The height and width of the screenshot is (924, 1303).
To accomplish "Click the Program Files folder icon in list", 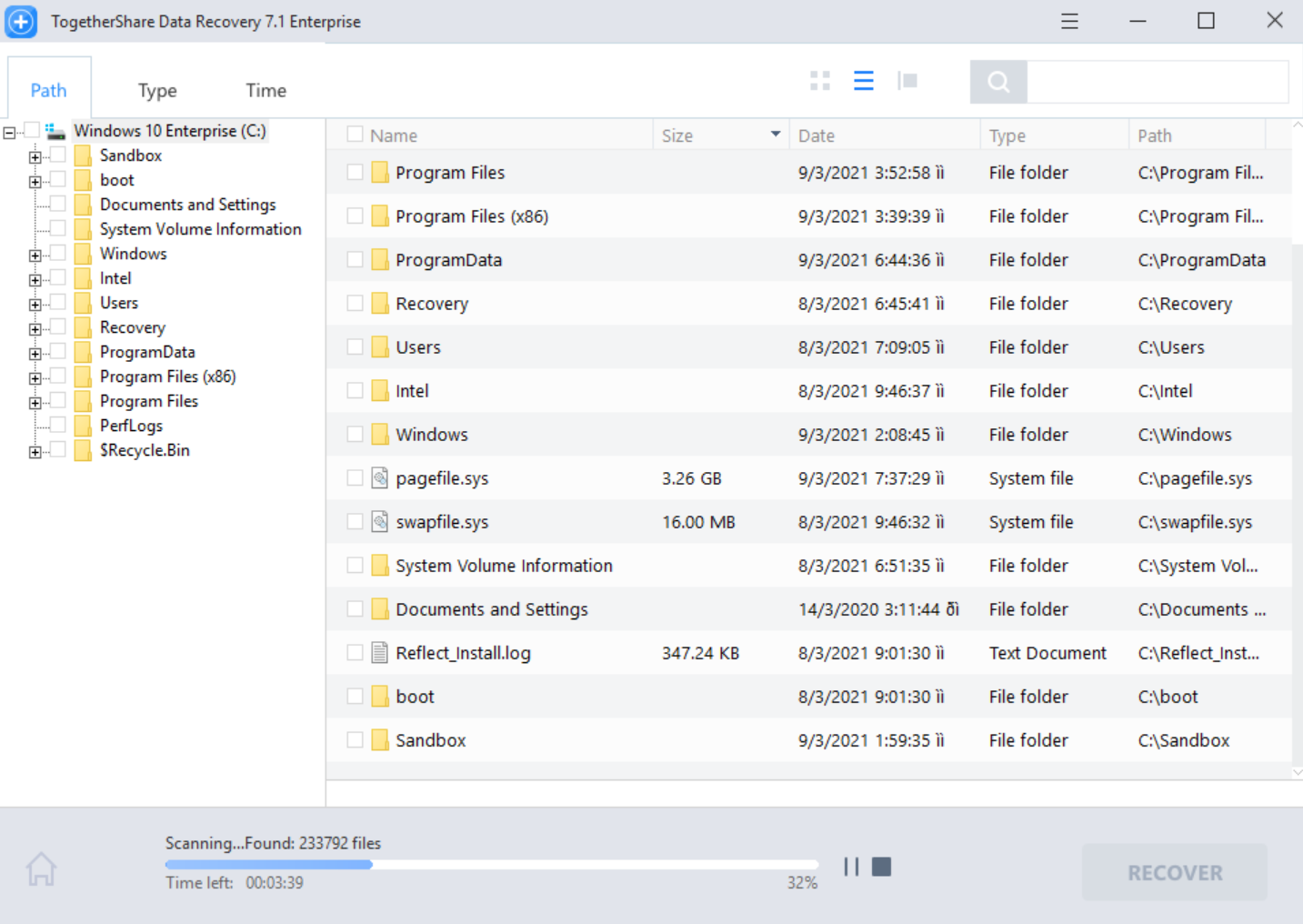I will pyautogui.click(x=380, y=172).
